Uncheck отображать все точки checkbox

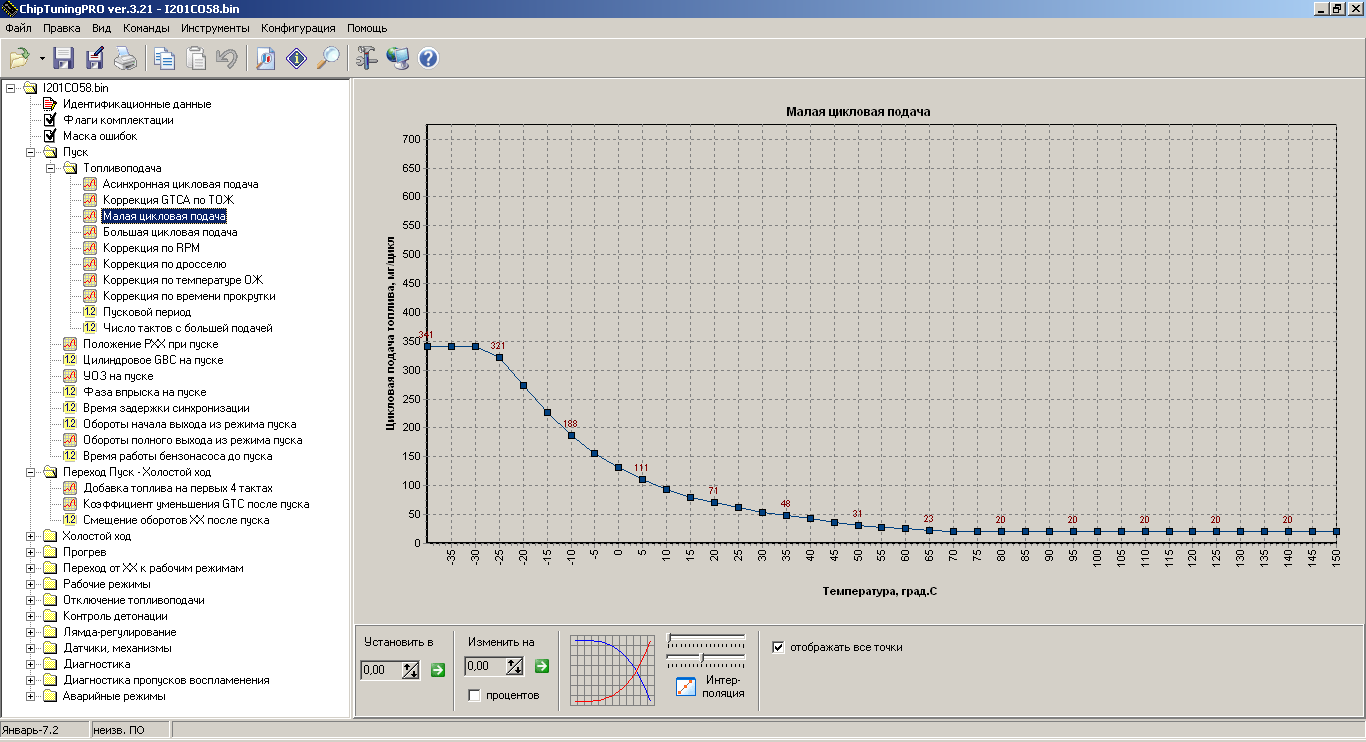click(779, 647)
